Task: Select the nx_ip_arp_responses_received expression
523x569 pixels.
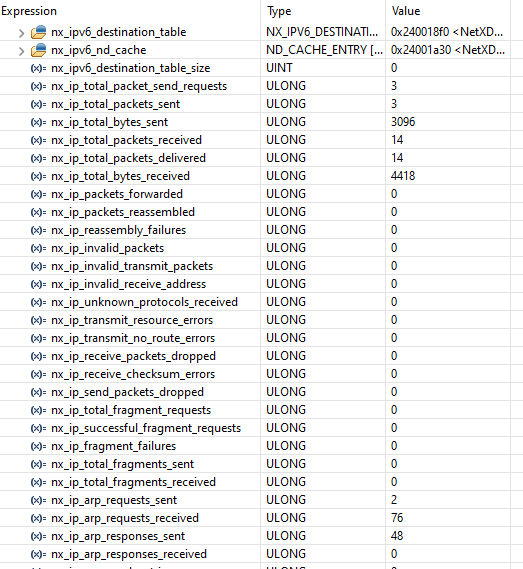Action: point(129,554)
